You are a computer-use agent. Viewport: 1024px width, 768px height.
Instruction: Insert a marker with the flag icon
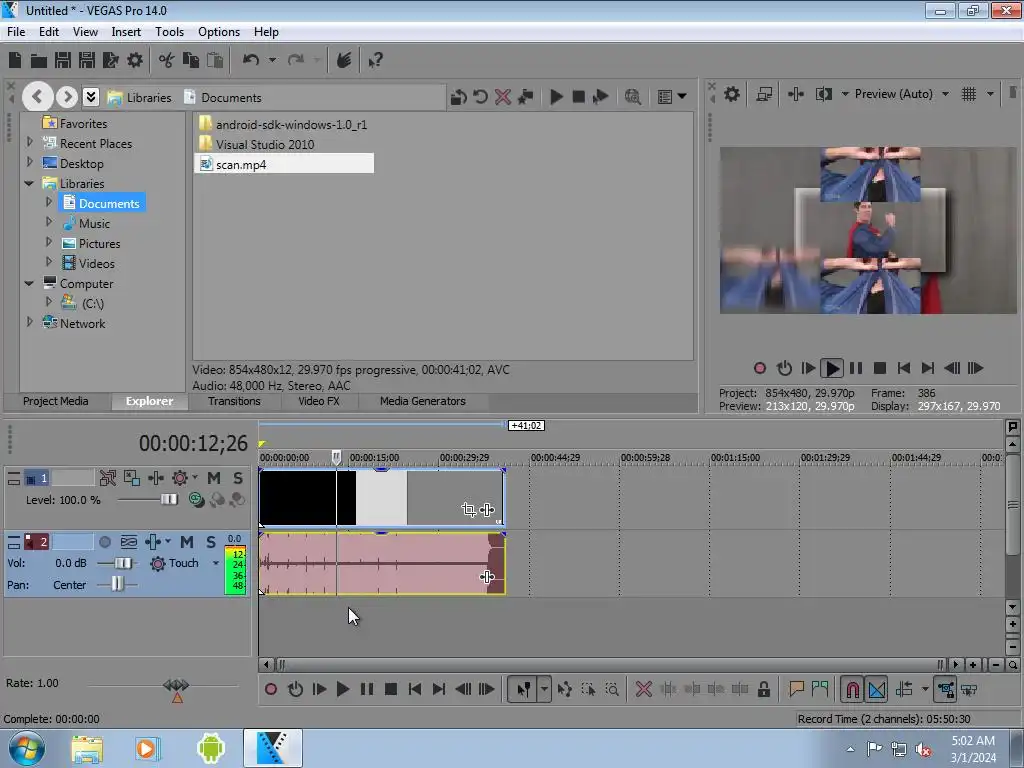(795, 689)
